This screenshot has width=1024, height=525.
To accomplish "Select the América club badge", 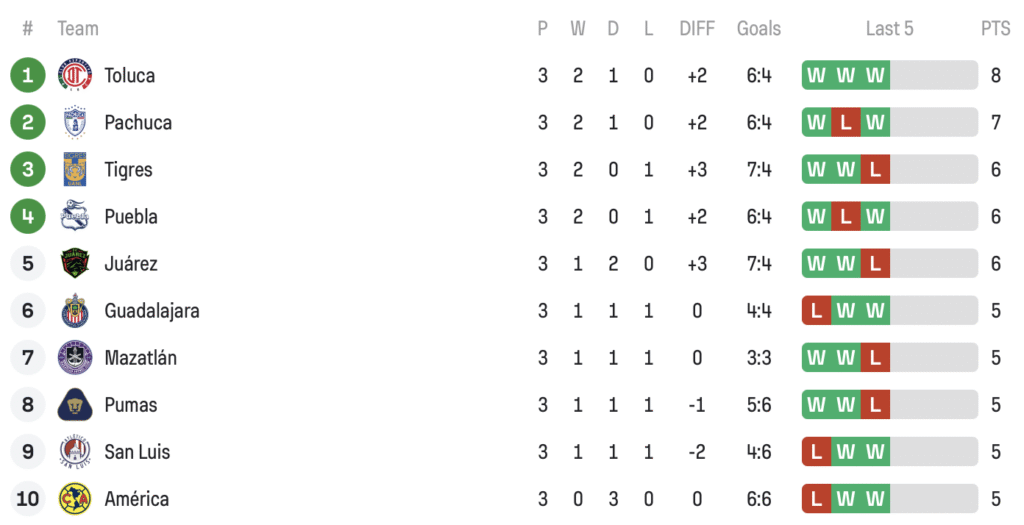I will [75, 498].
